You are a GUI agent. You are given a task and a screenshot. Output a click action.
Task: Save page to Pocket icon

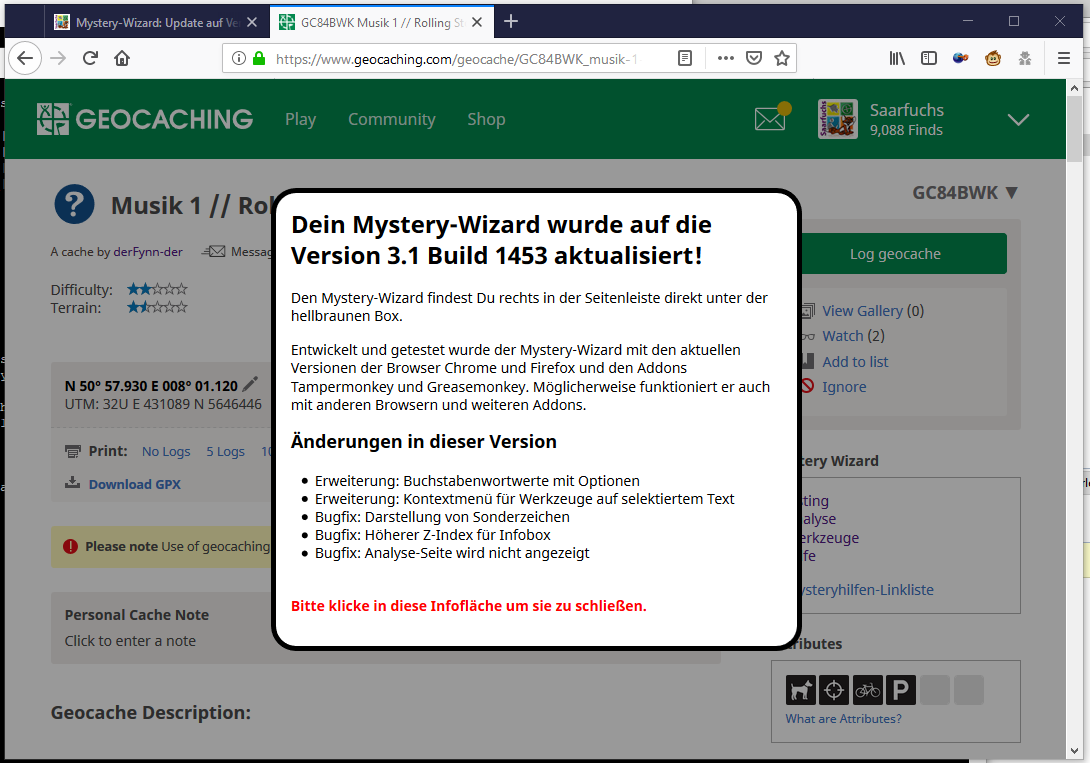coord(755,58)
